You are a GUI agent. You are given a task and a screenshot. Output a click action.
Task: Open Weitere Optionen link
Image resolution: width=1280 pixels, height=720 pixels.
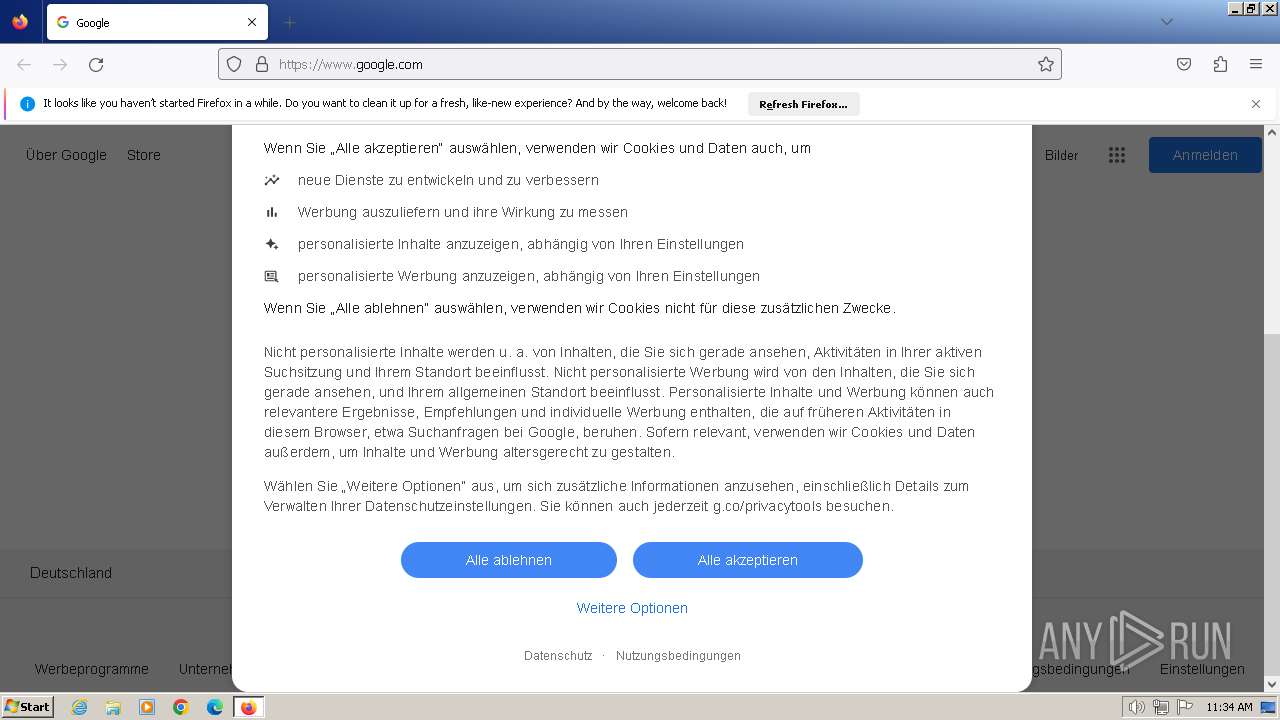[x=632, y=608]
